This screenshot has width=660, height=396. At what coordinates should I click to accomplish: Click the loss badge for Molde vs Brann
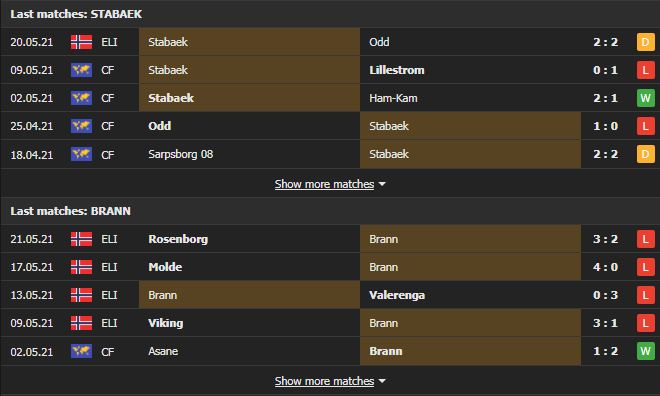(645, 267)
